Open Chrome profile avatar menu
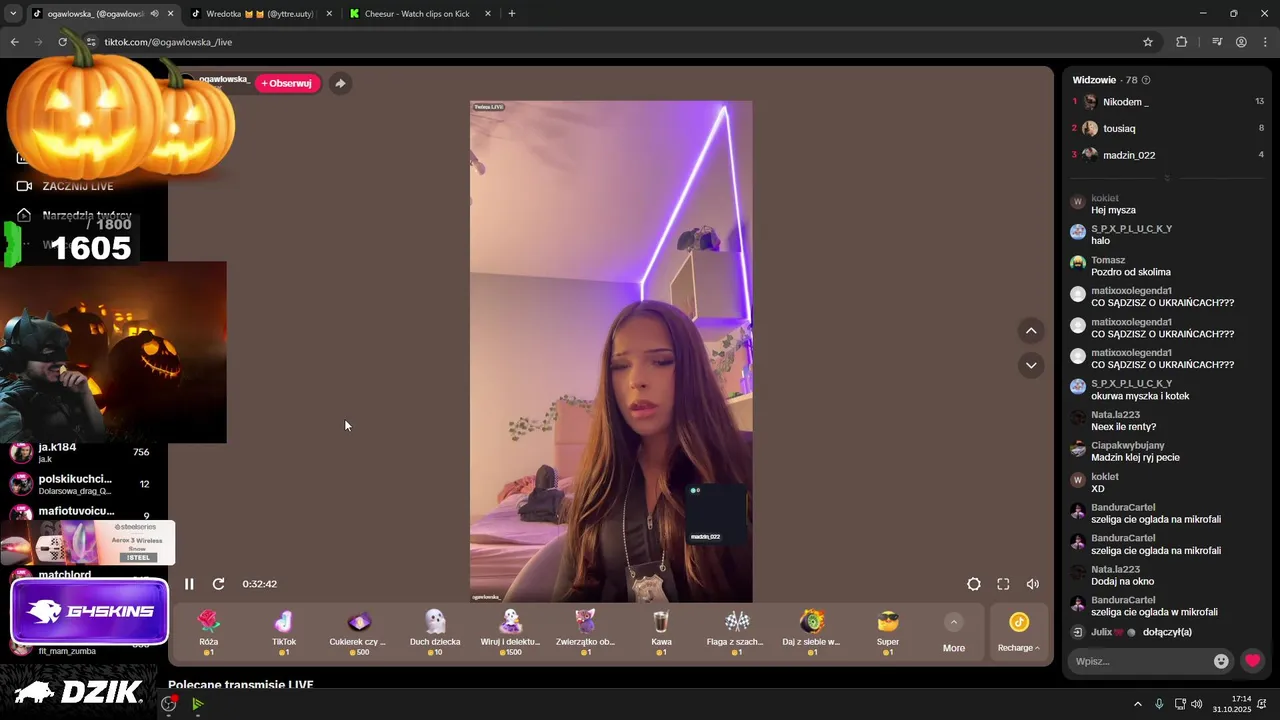Viewport: 1280px width, 720px height. (1241, 42)
